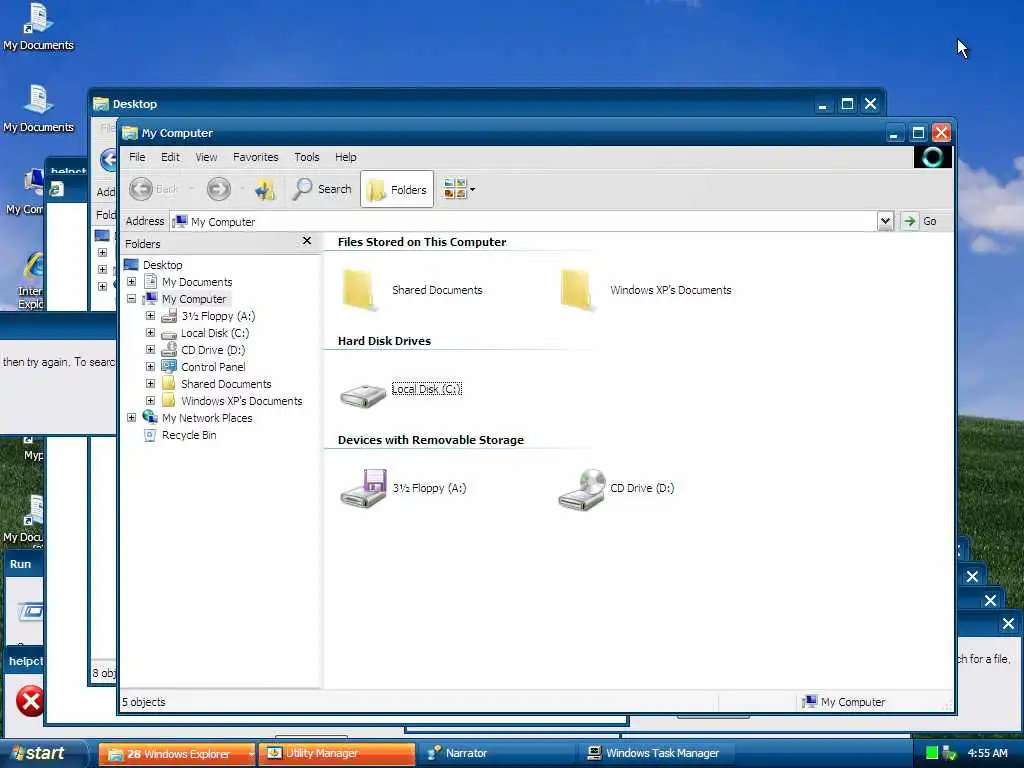Screen dimensions: 1024x768
Task: Open the Views dropdown icon
Action: point(459,189)
